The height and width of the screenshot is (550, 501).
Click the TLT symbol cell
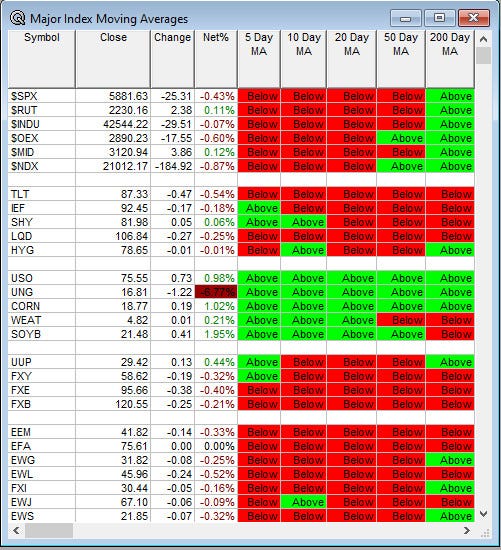[x=42, y=194]
